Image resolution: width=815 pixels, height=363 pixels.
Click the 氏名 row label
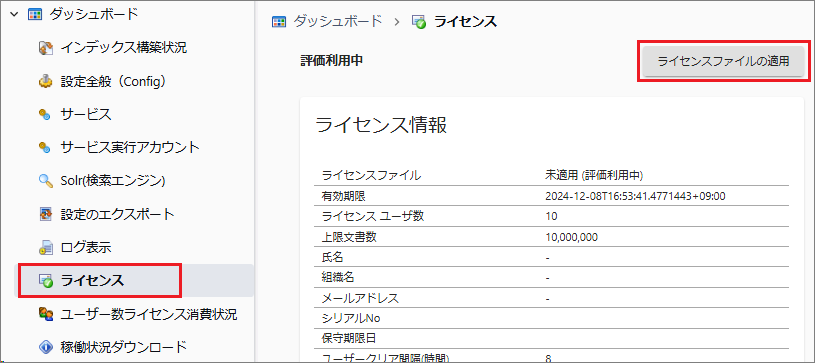pyautogui.click(x=333, y=257)
